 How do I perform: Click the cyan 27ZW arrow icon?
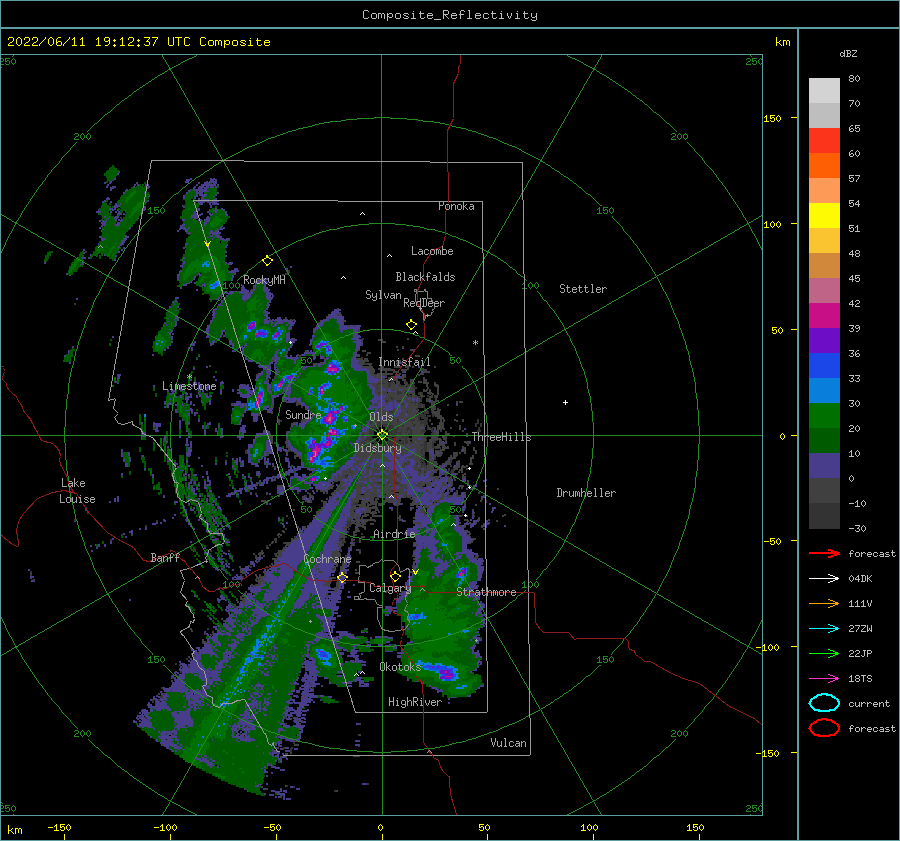click(x=824, y=629)
